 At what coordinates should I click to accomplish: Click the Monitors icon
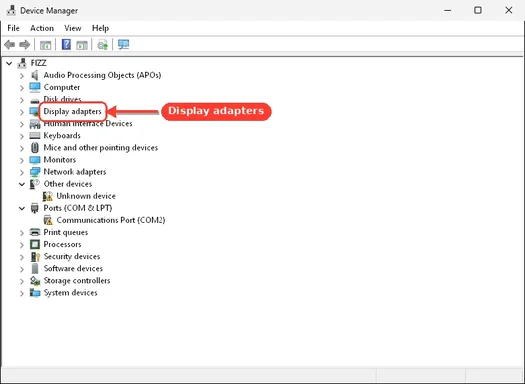(x=35, y=160)
